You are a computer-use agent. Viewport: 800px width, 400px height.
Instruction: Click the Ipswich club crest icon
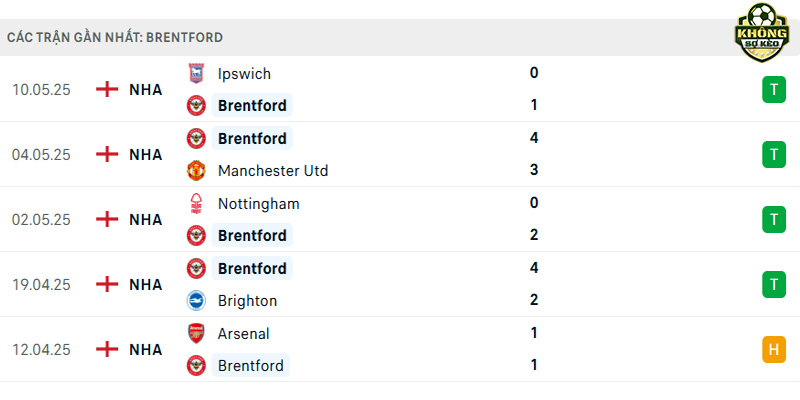(x=196, y=73)
